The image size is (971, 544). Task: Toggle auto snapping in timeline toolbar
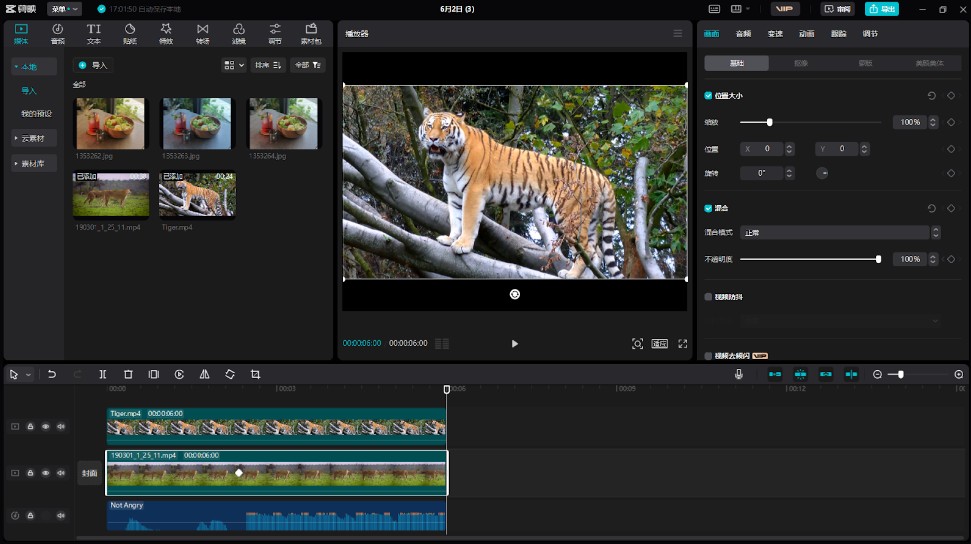[x=800, y=374]
